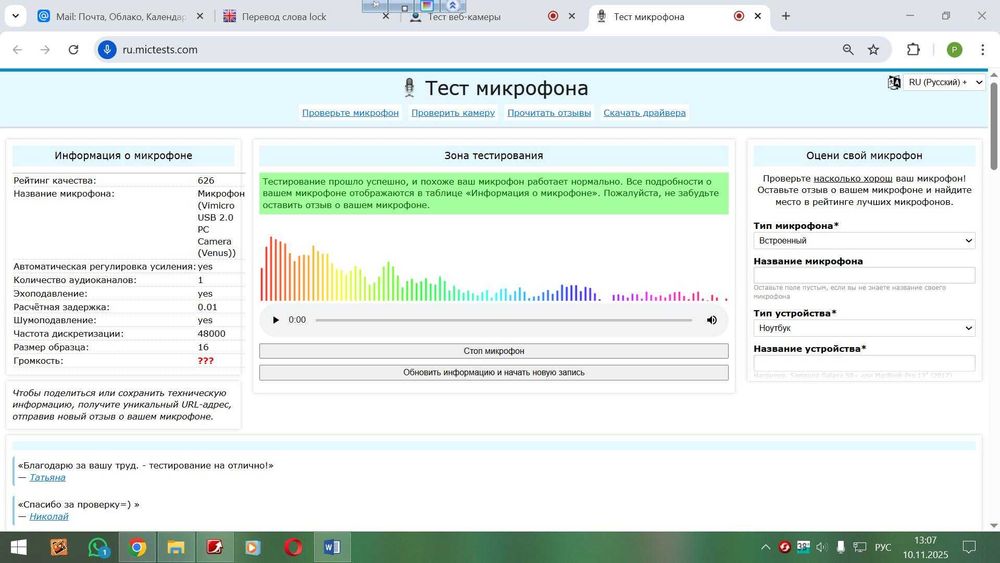Viewport: 1000px width, 563px height.
Task: Close the Mail tab
Action: 200,16
